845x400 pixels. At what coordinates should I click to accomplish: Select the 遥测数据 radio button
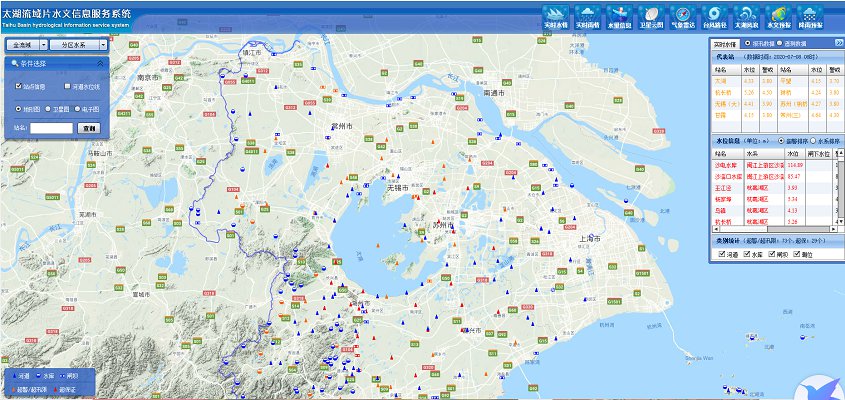[x=780, y=43]
